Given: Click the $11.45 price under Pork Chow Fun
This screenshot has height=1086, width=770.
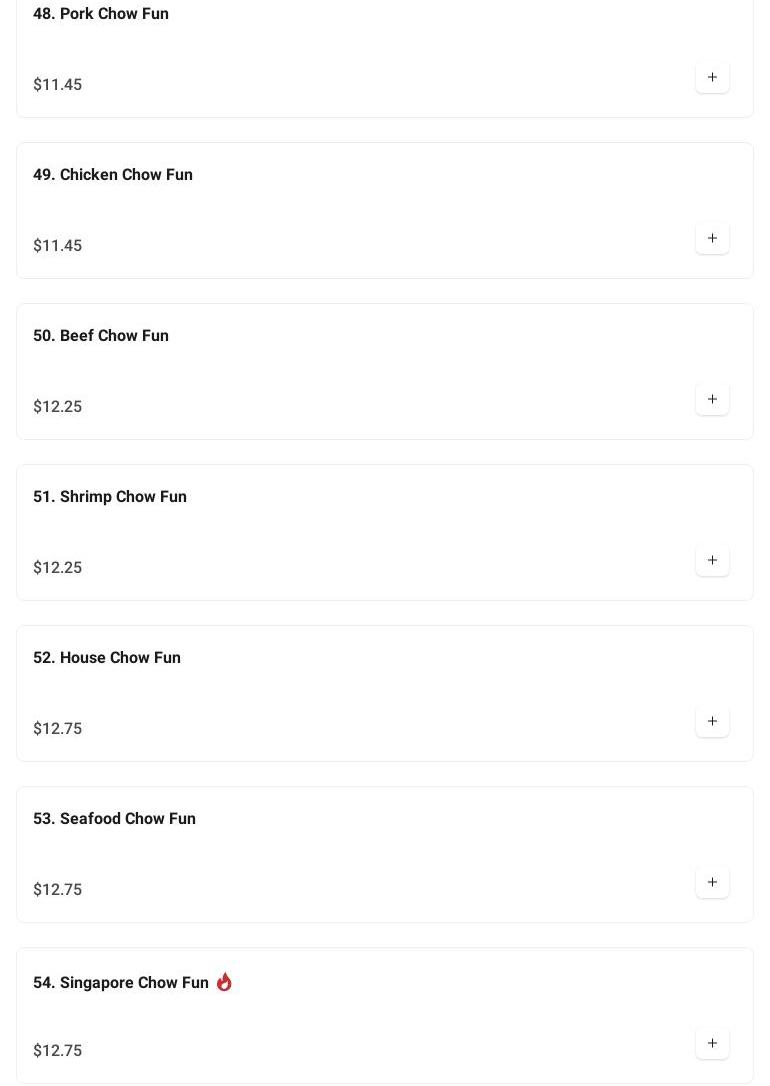Looking at the screenshot, I should 58,85.
